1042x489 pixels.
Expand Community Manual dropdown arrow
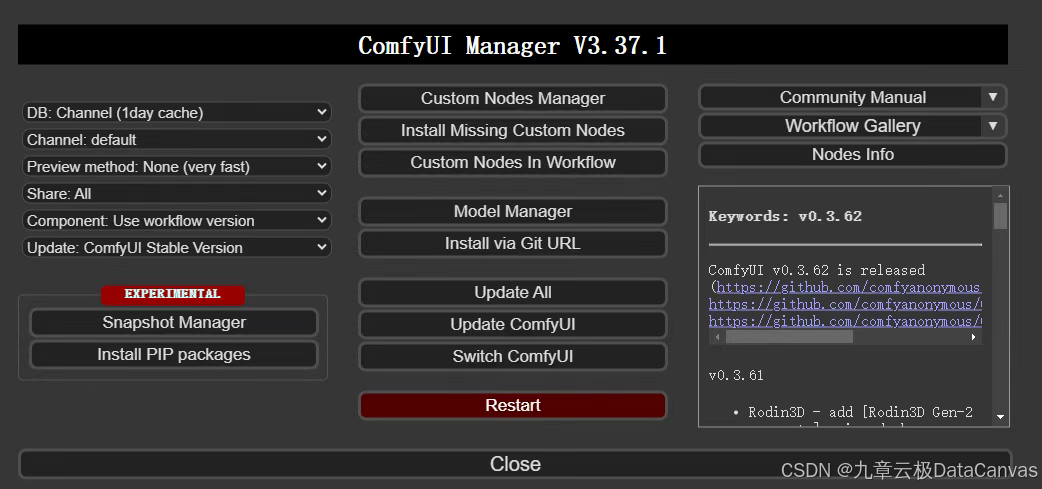click(993, 97)
